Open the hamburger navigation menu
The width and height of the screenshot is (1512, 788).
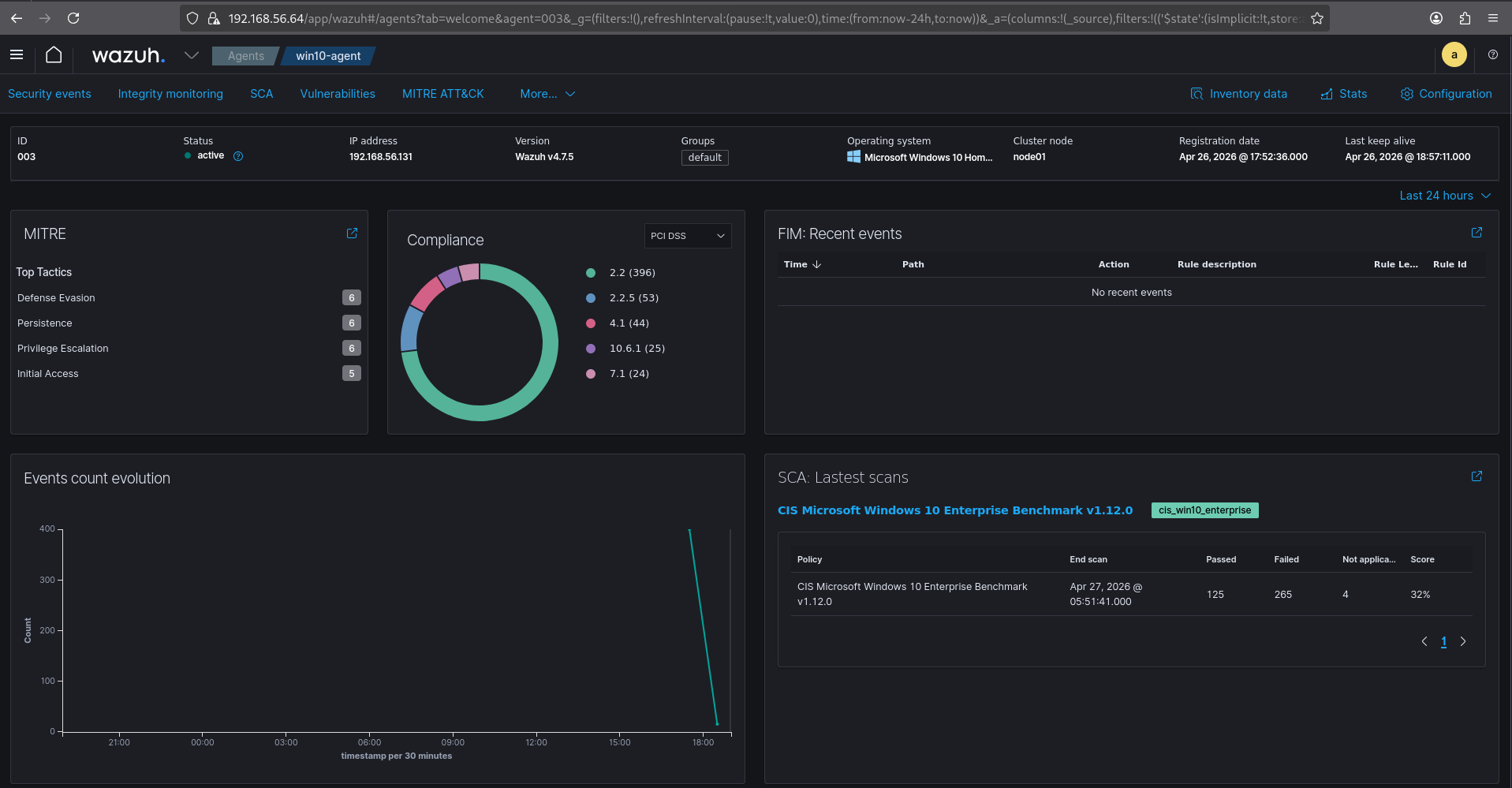[x=17, y=55]
